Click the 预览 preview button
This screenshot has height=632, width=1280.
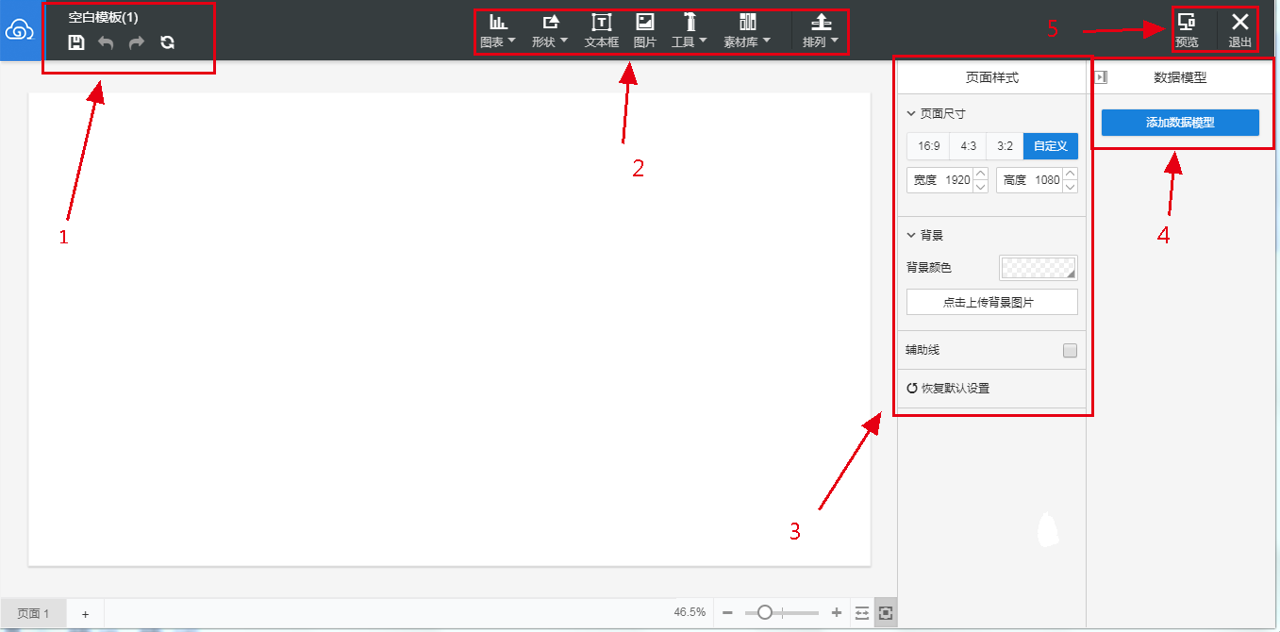1187,31
